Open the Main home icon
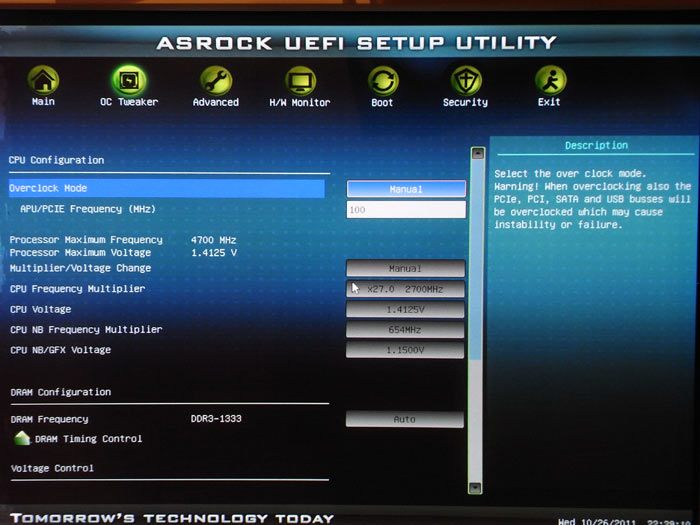Viewport: 700px width, 525px height. click(43, 80)
